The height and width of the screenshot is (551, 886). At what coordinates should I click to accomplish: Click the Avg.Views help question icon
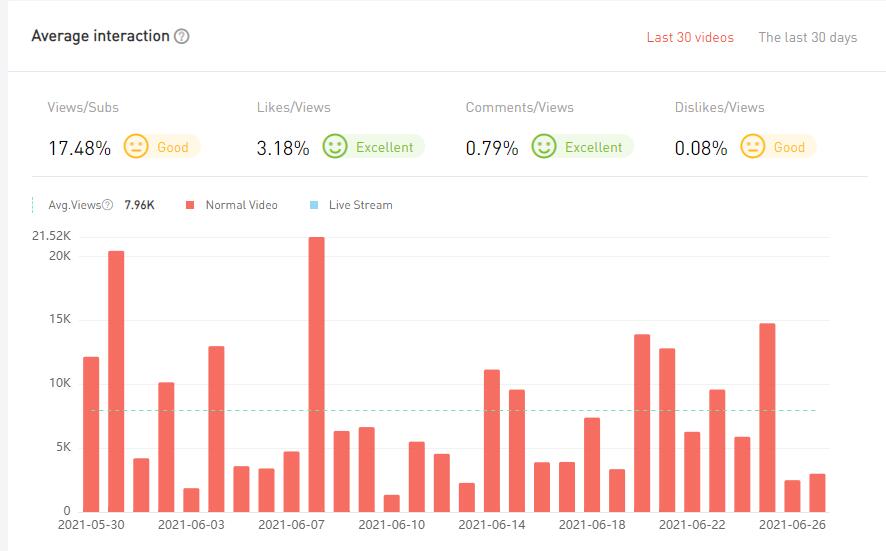(108, 205)
